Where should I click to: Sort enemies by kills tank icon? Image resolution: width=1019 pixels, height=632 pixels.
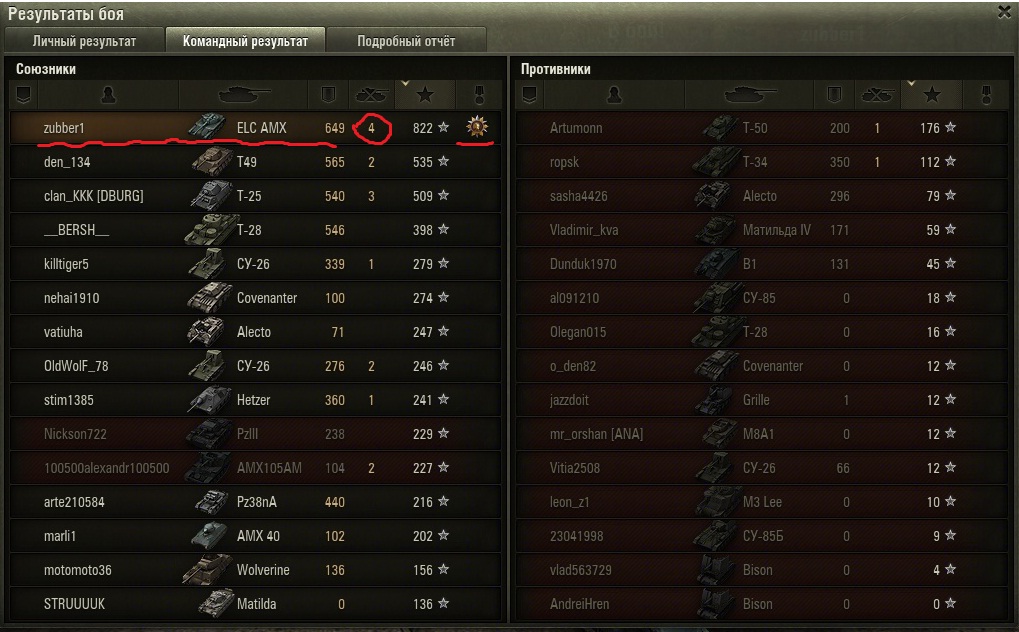coord(877,95)
